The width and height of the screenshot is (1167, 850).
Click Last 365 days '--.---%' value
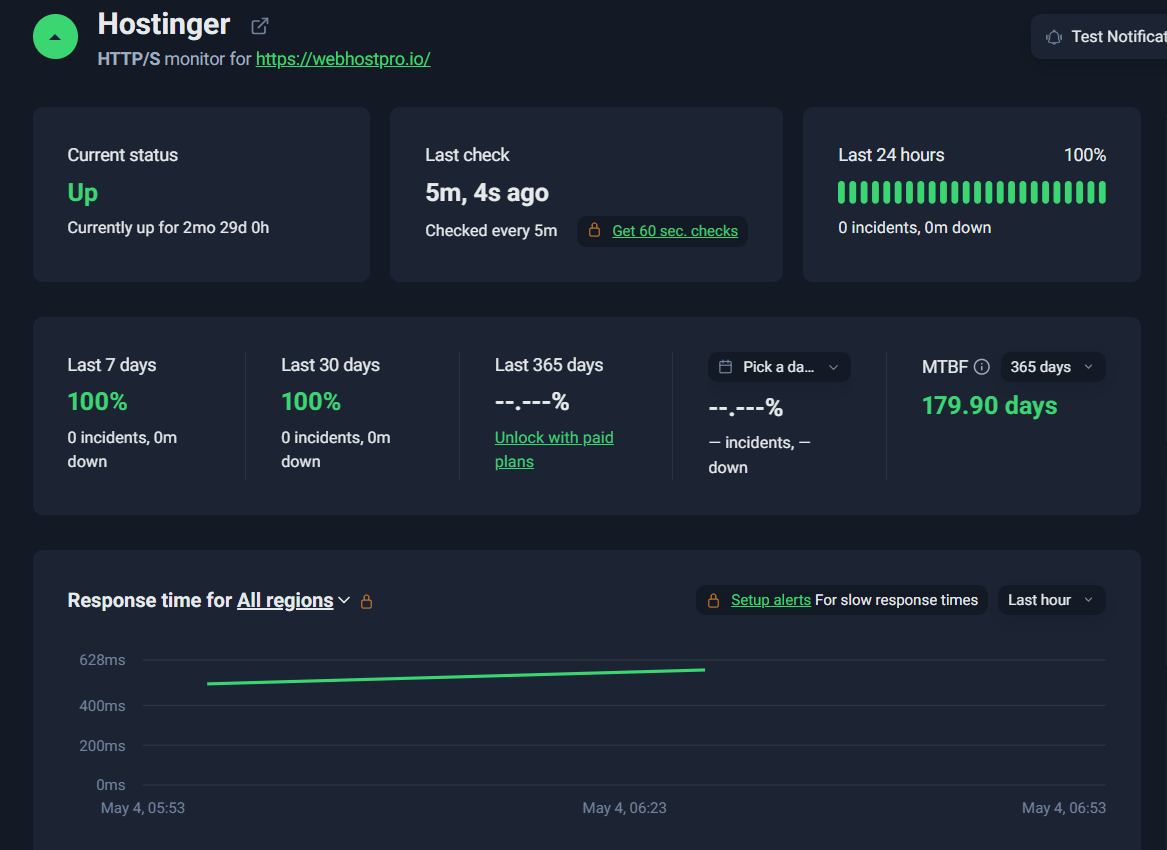(x=532, y=403)
